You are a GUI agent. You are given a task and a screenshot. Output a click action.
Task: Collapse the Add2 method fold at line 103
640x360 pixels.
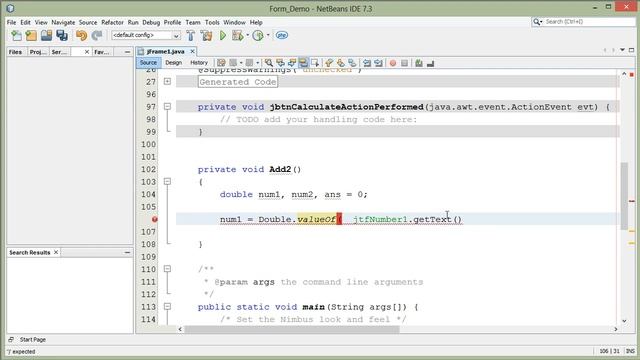click(167, 182)
